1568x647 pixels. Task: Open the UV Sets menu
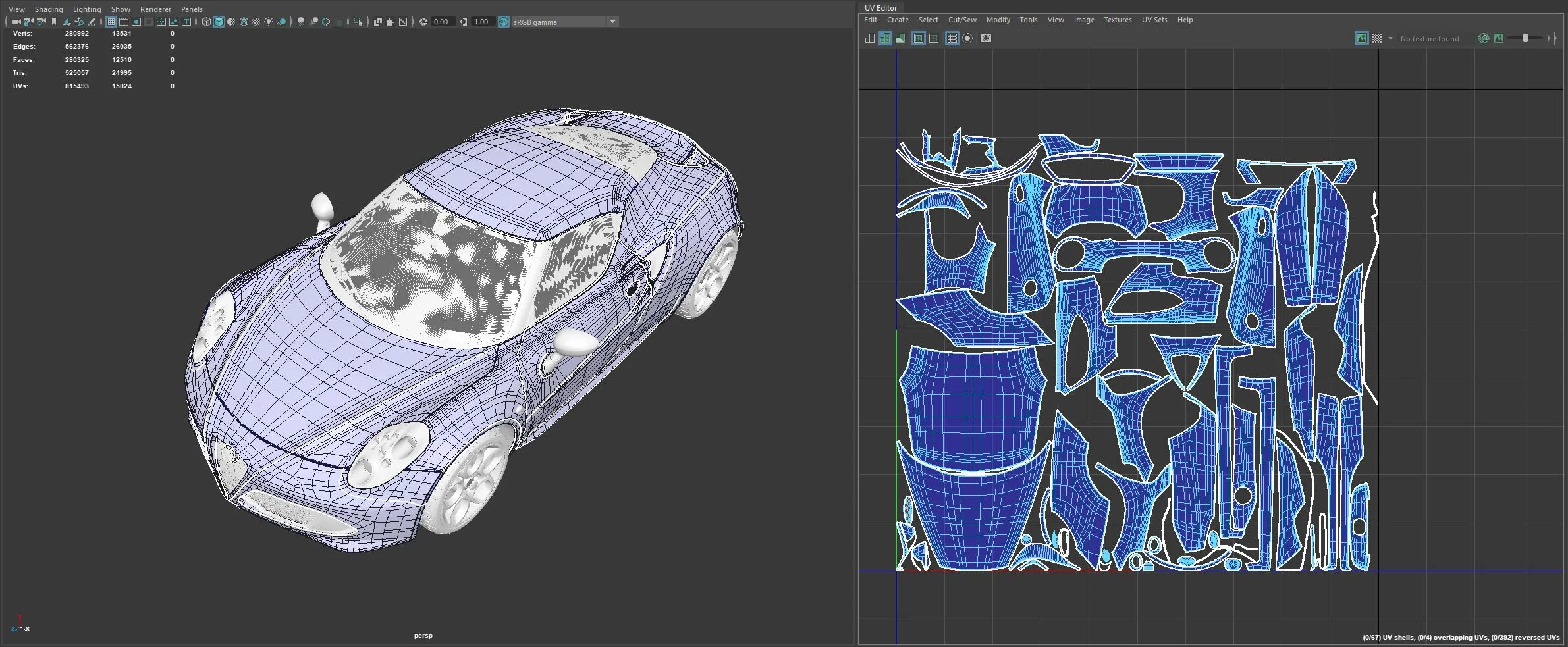[x=1154, y=20]
